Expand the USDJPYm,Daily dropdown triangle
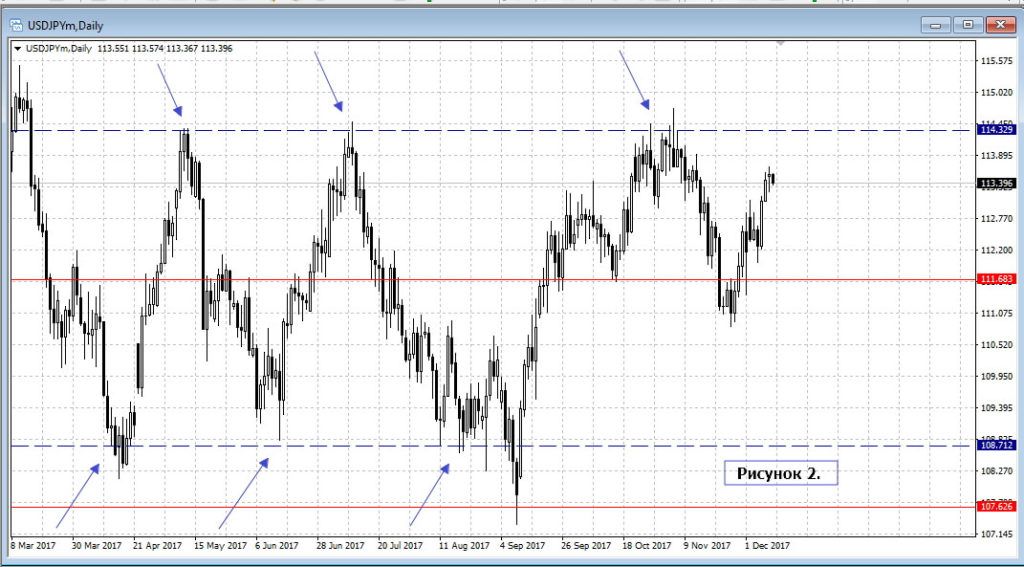 pos(17,48)
